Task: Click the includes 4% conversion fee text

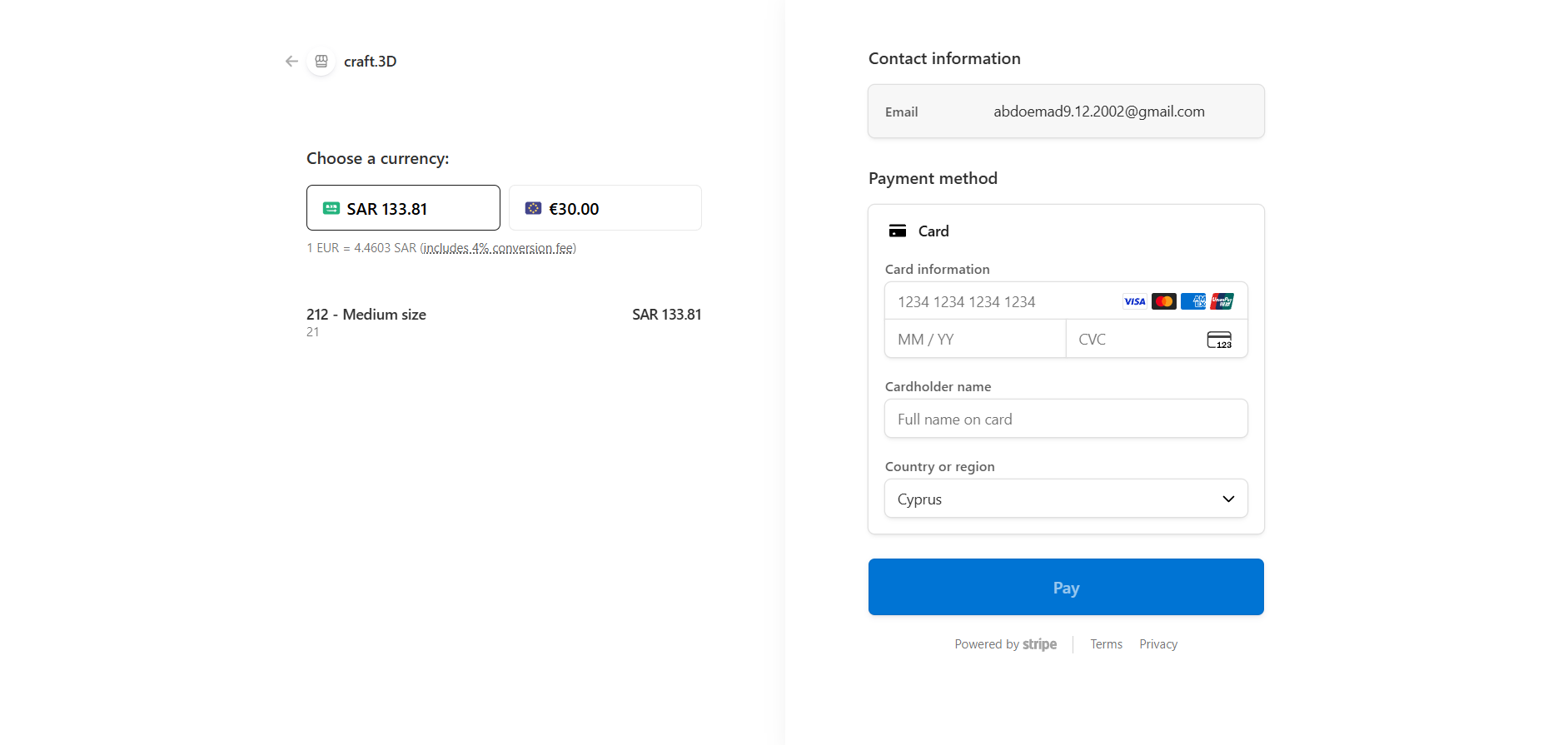Action: [499, 248]
